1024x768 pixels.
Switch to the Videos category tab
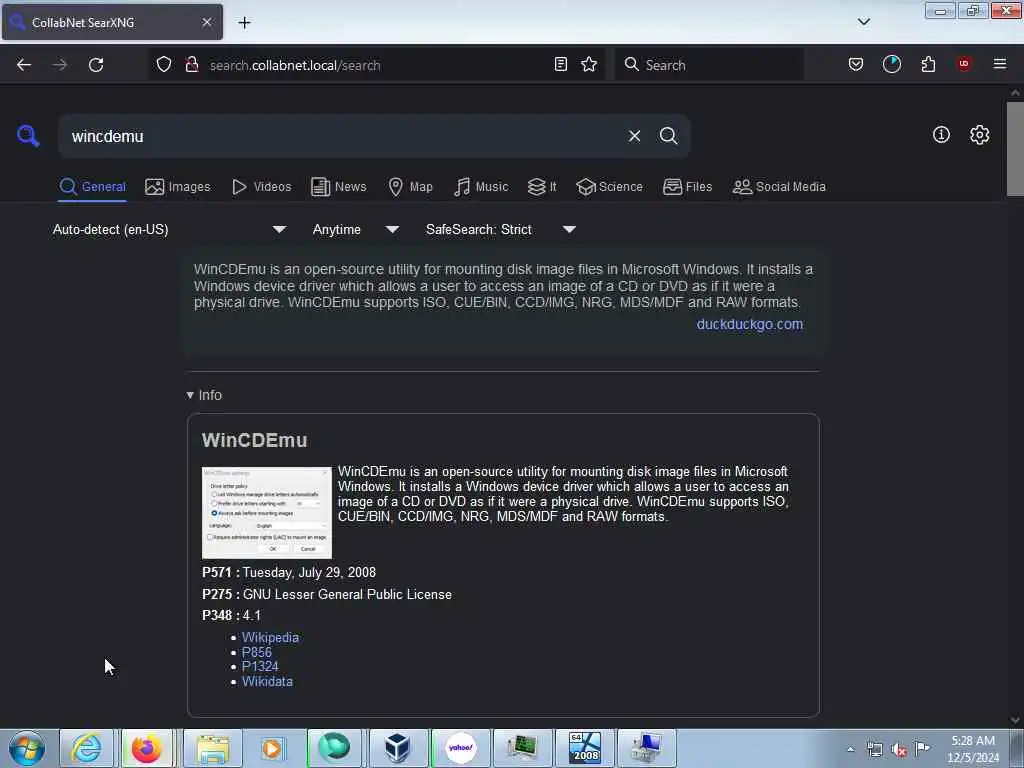(x=262, y=187)
